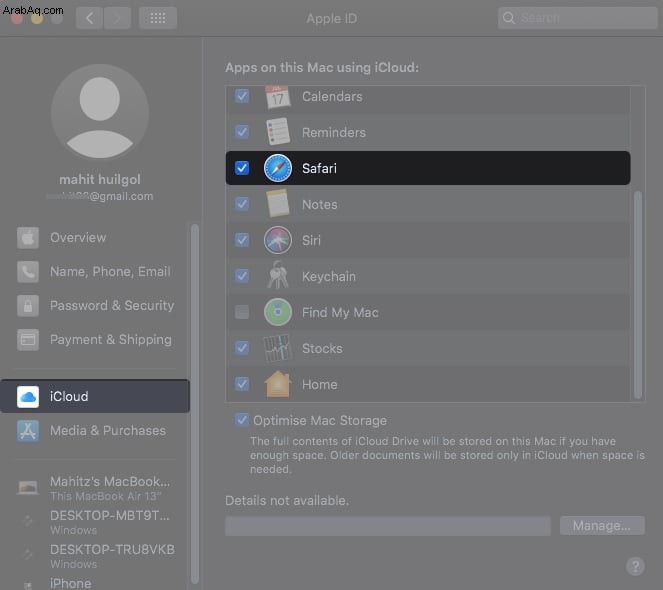This screenshot has width=663, height=590.
Task: Click the Find My Mac label
Action: [x=340, y=313]
